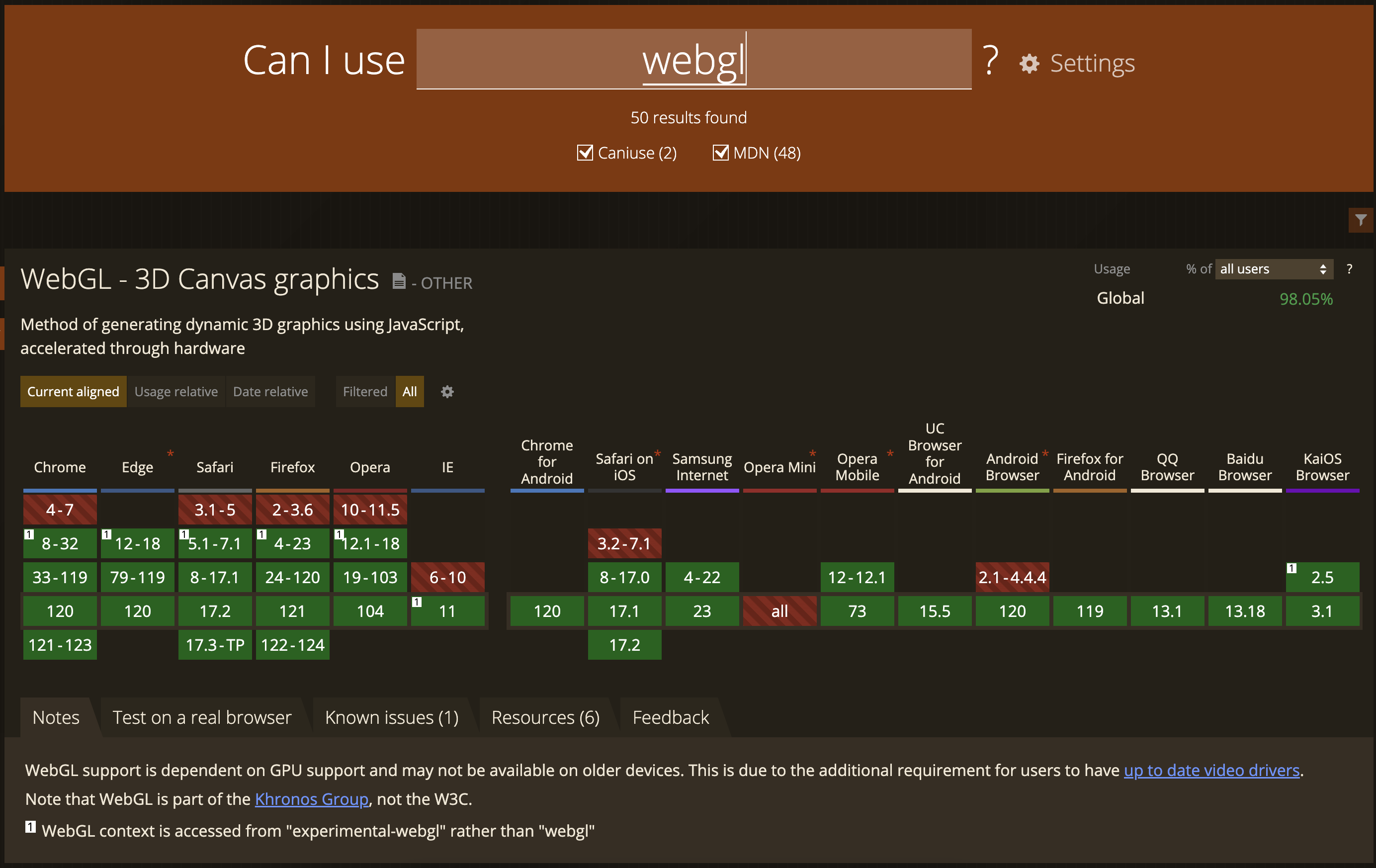This screenshot has height=868, width=1376.
Task: Open table display options via the small gear icon
Action: [447, 391]
